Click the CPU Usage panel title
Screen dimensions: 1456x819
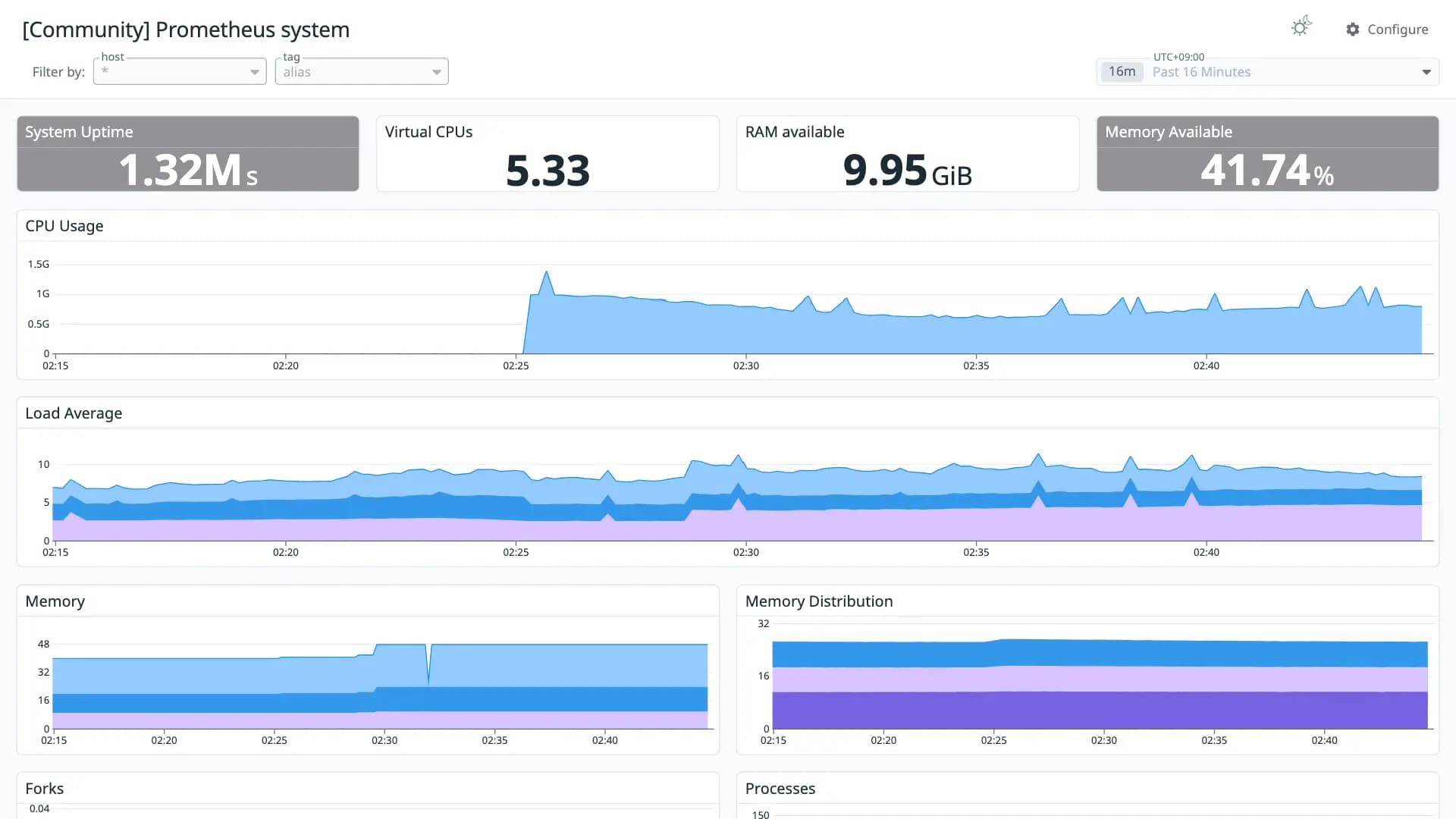point(64,226)
